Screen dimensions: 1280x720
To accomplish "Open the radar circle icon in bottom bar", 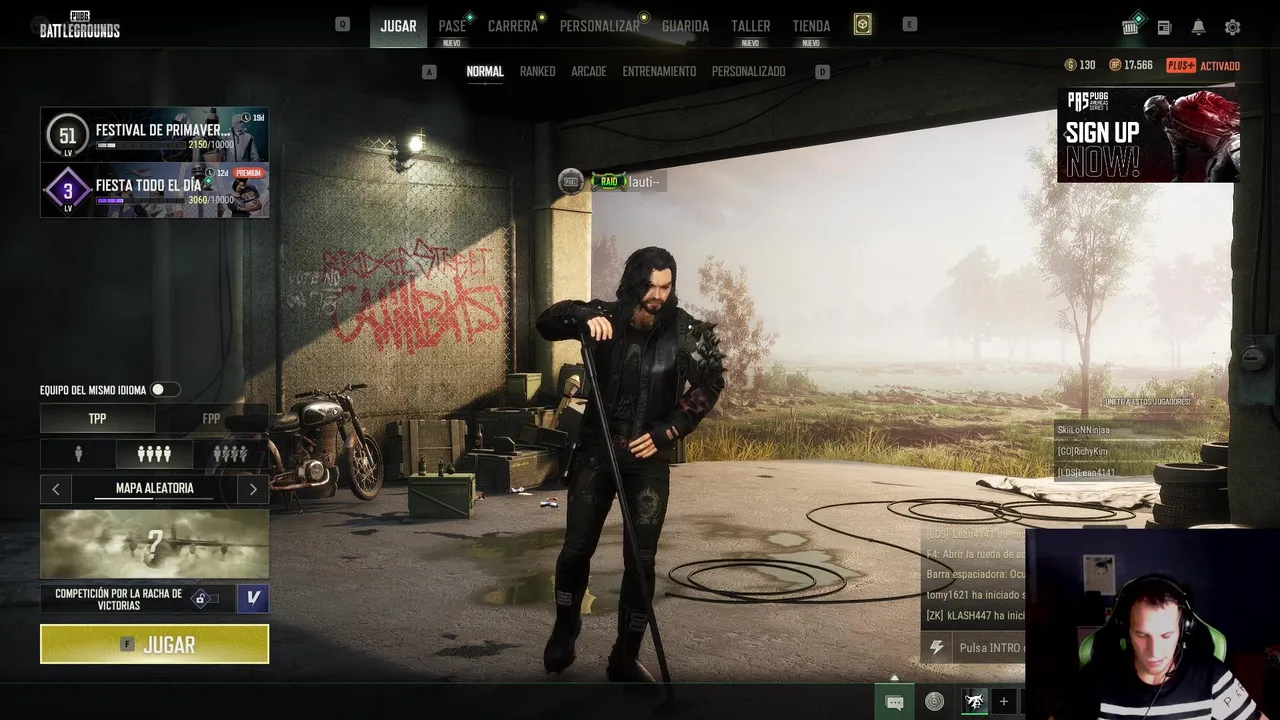I will tap(934, 702).
